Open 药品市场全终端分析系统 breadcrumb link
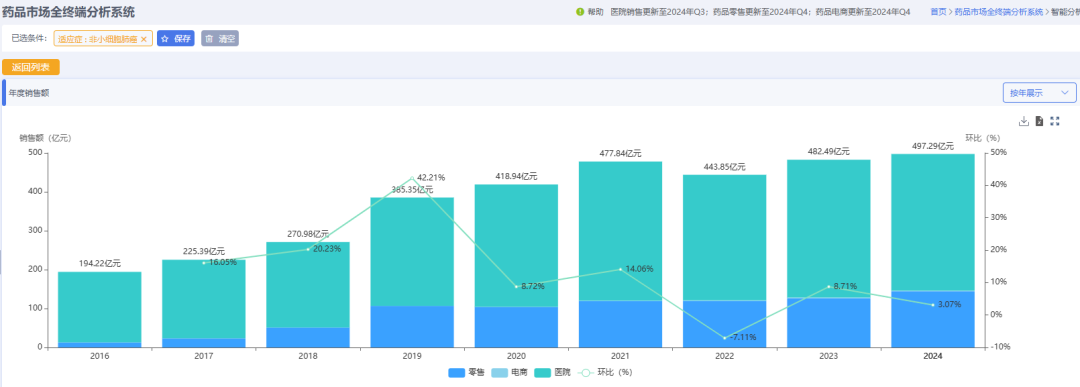 999,12
